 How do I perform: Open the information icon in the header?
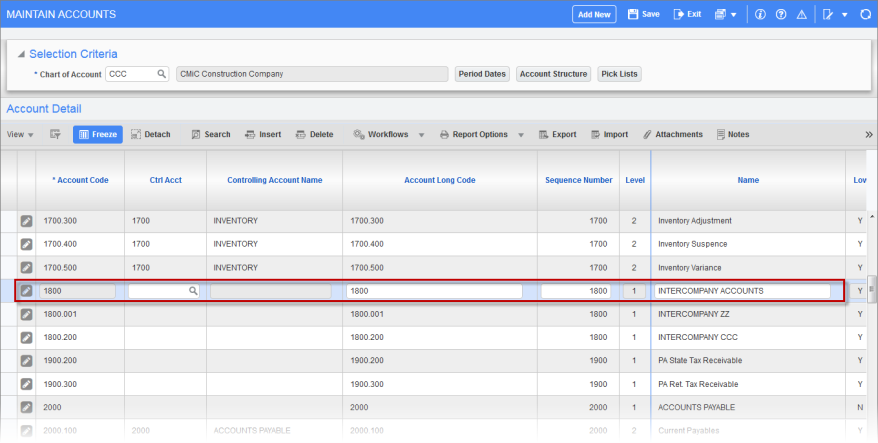(x=760, y=15)
